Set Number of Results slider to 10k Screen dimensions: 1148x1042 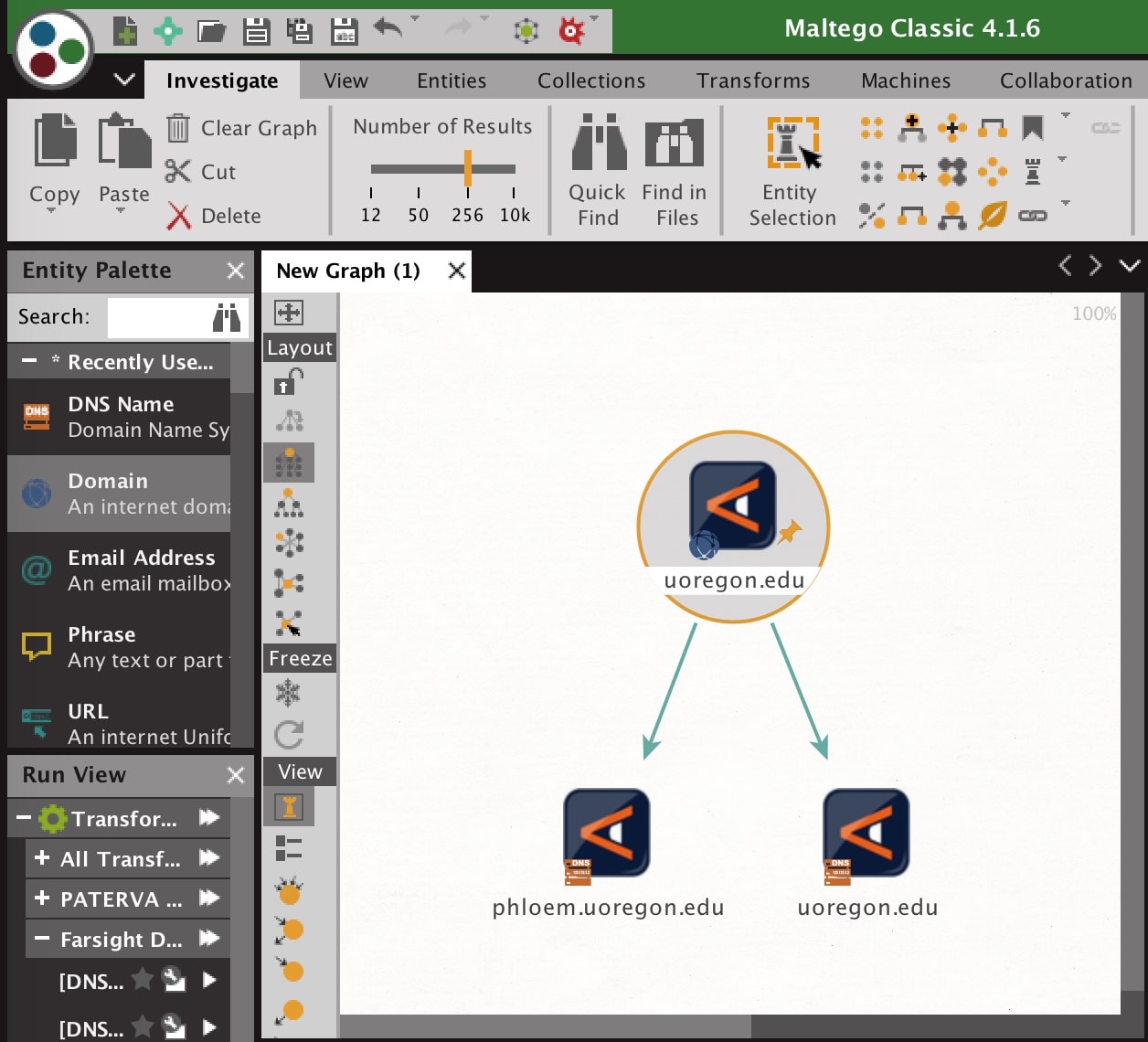(x=515, y=215)
